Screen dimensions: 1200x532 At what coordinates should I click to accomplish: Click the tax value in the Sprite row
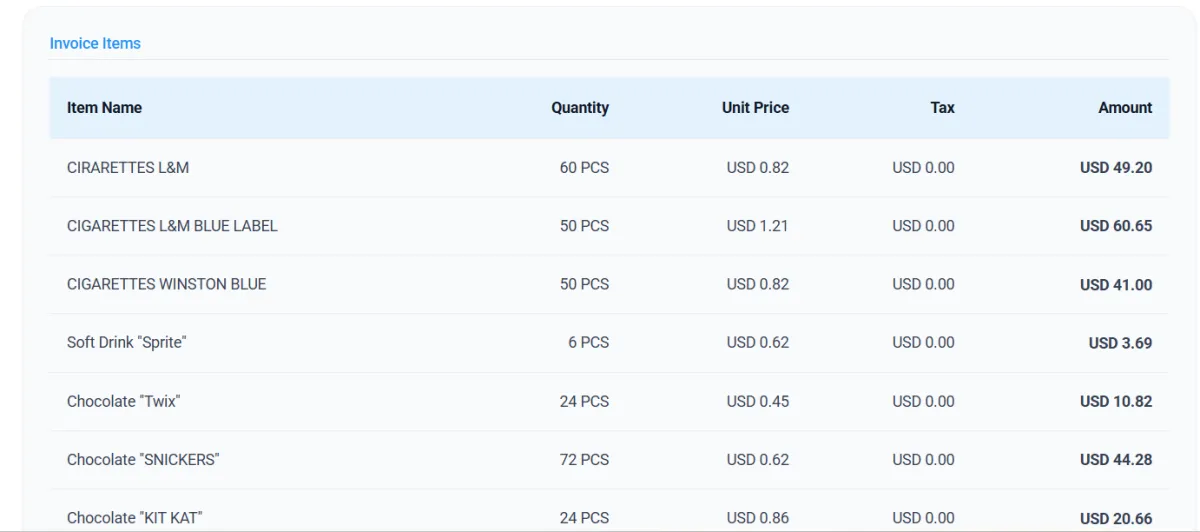923,342
